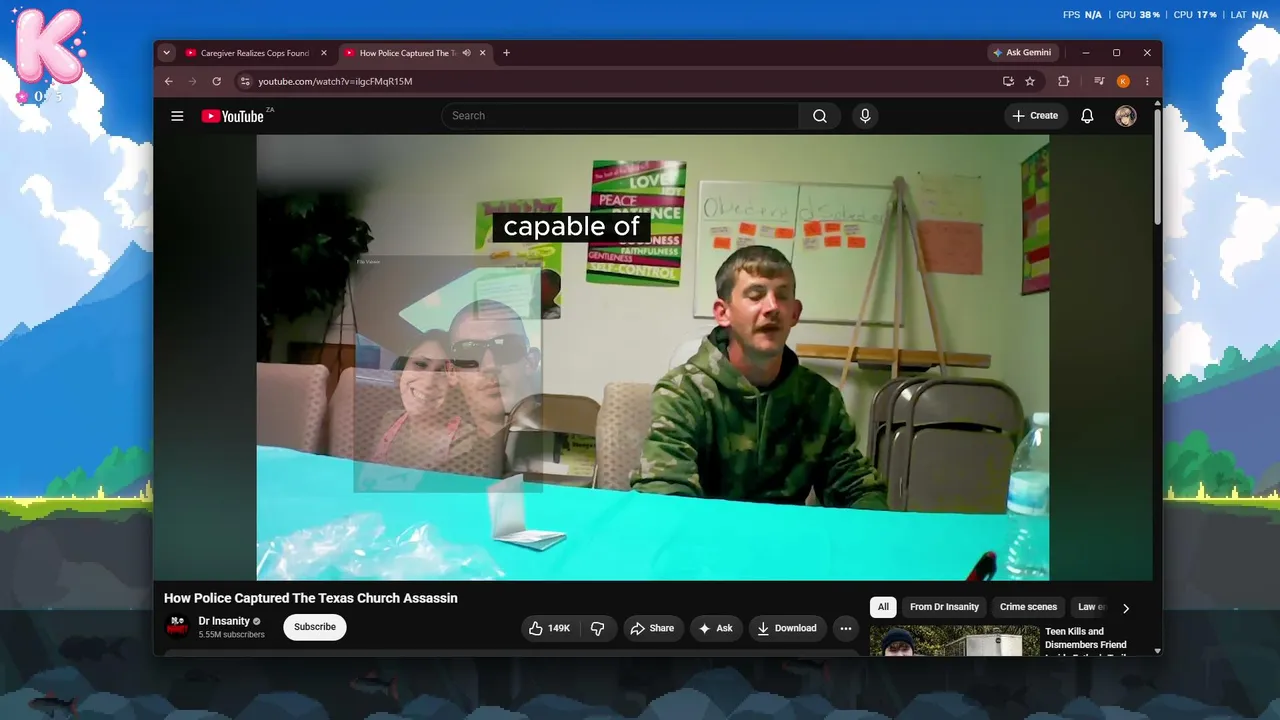
Task: Click the GPU 38% overlay readout
Action: [x=1138, y=15]
